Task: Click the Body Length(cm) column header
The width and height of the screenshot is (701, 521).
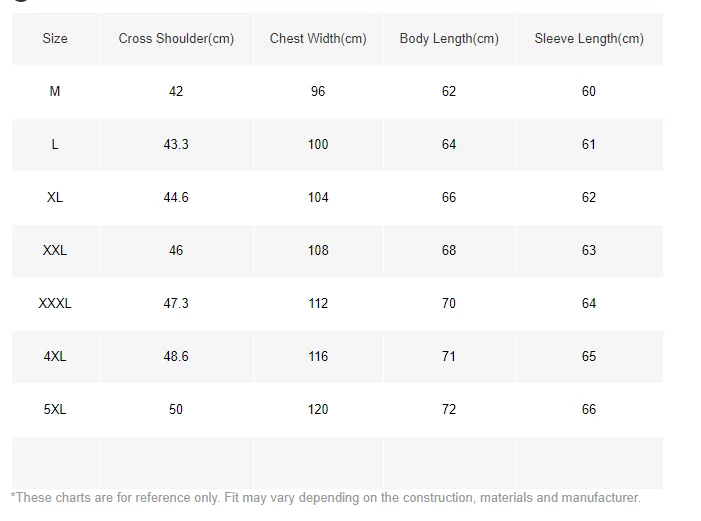Action: click(x=449, y=39)
